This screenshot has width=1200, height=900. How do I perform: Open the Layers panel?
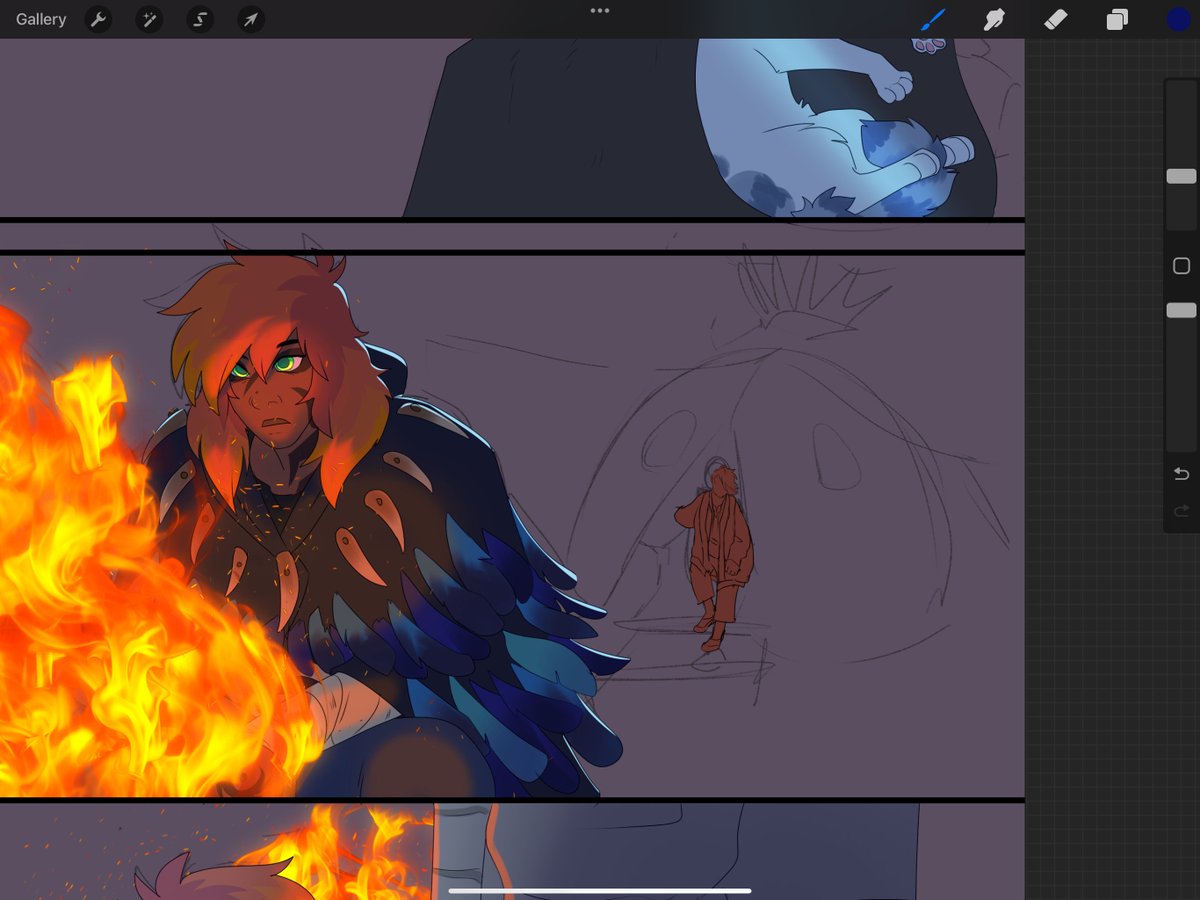point(1117,19)
